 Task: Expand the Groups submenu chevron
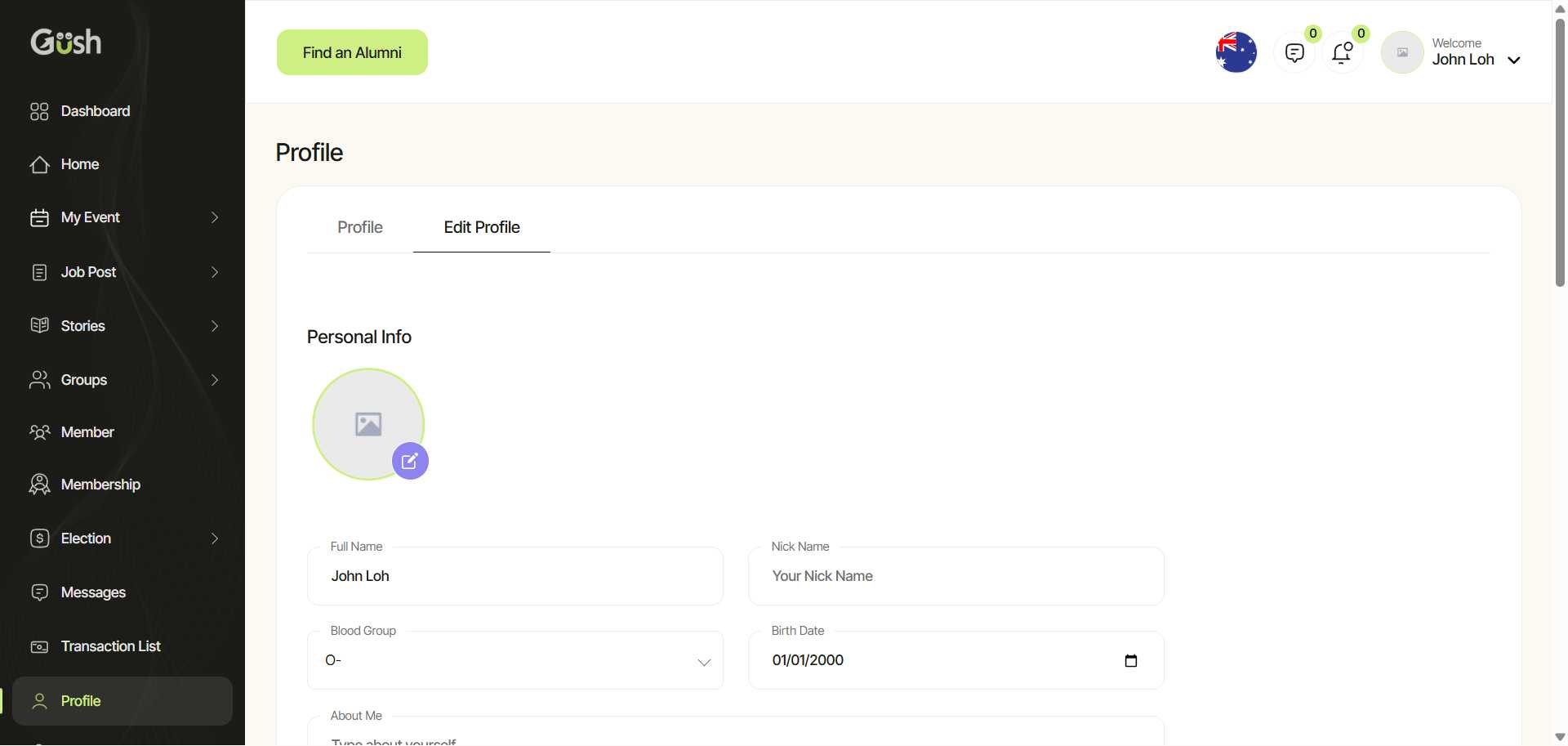pos(215,380)
